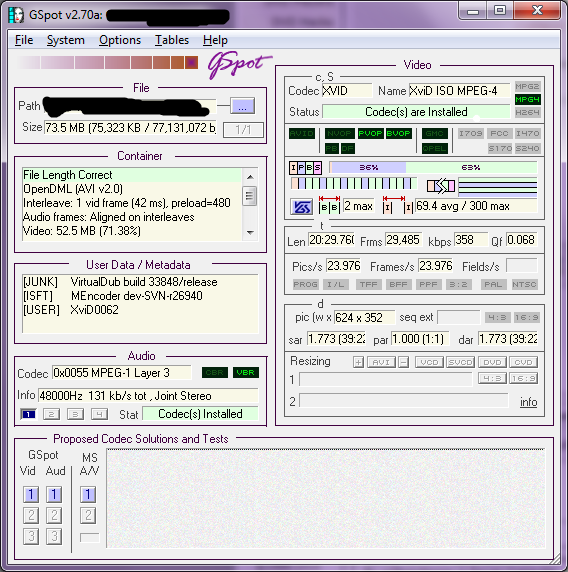Image resolution: width=568 pixels, height=572 pixels.
Task: Click the lit VBR audio indicator
Action: click(x=246, y=373)
